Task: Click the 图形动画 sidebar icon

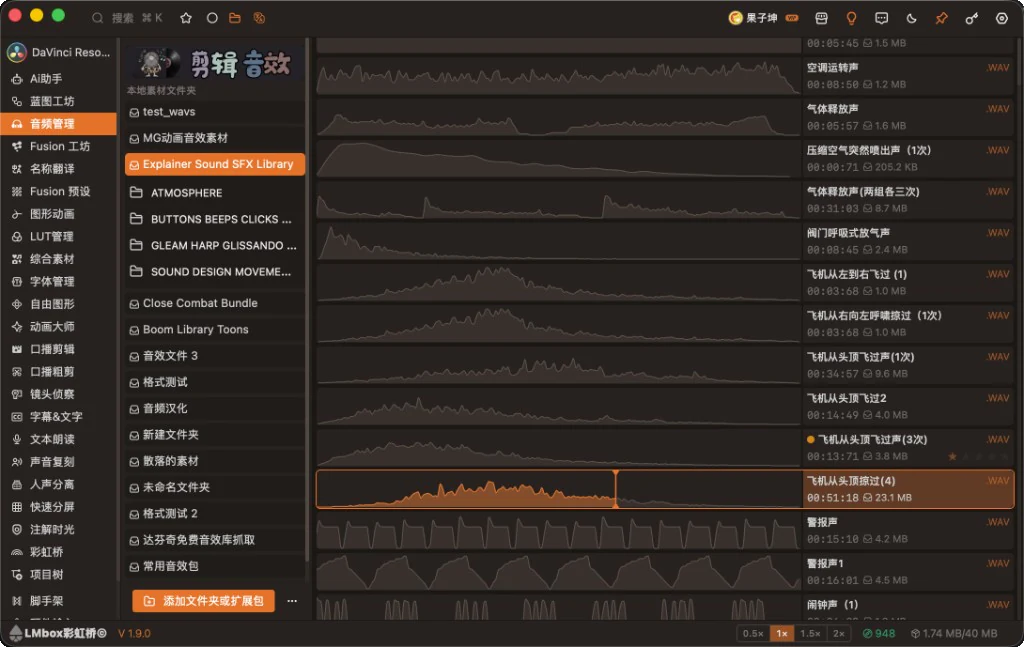Action: [17, 214]
